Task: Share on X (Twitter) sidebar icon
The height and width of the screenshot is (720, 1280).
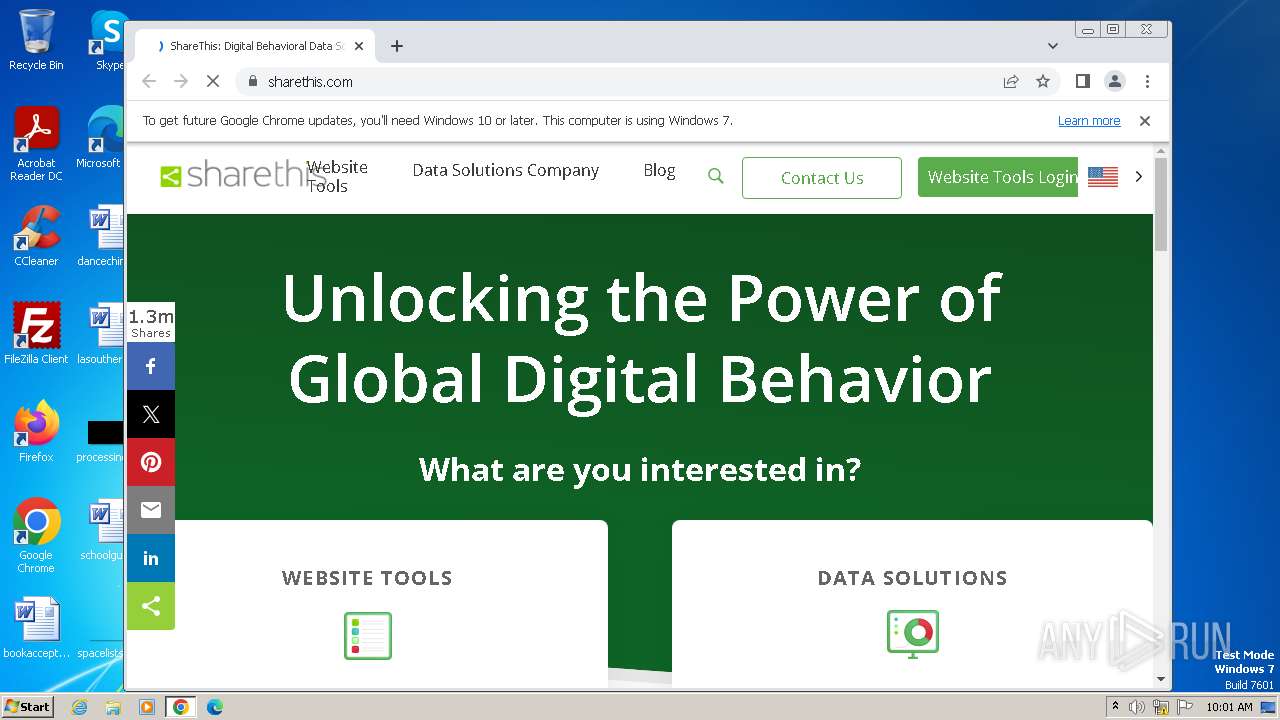Action: click(x=151, y=414)
